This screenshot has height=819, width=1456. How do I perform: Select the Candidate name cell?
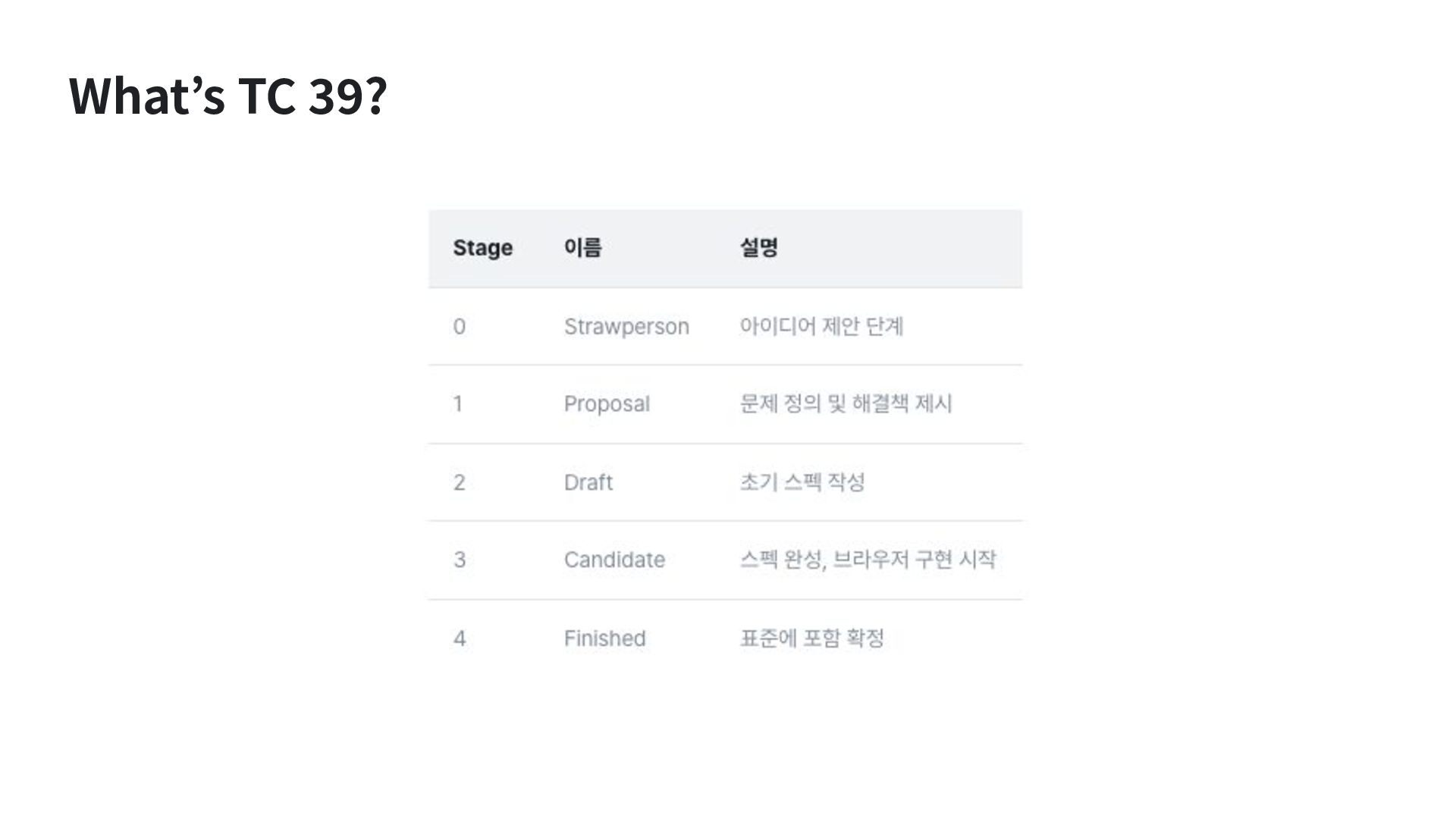pos(614,560)
